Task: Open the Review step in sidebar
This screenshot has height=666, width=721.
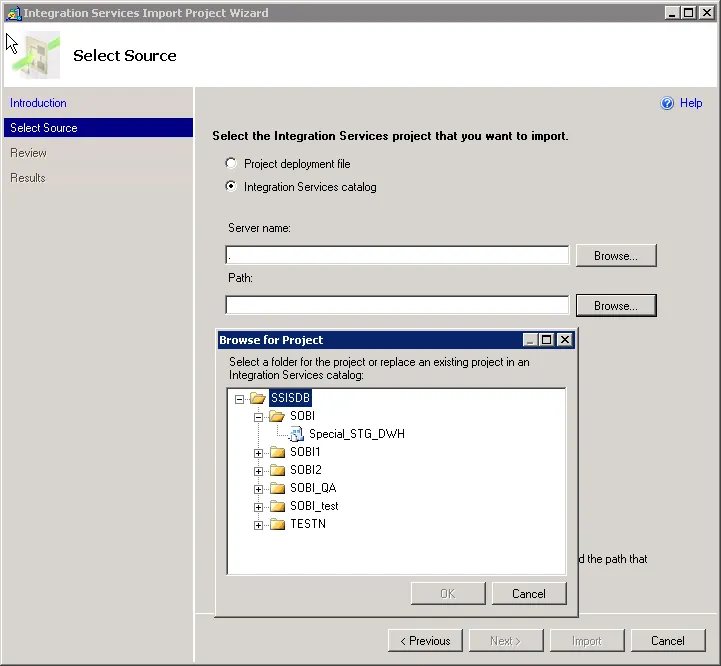Action: click(x=28, y=153)
